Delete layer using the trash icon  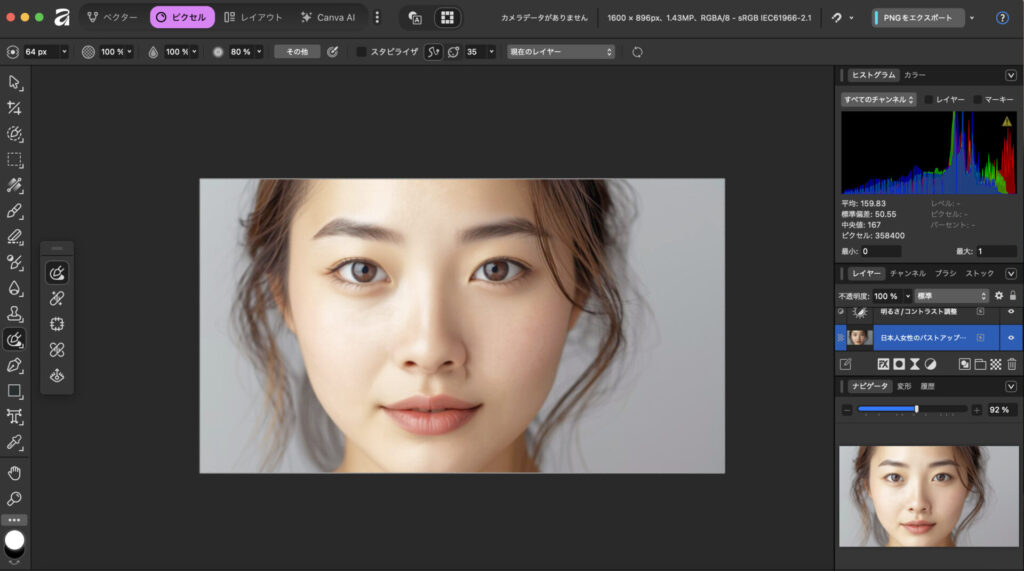pyautogui.click(x=1011, y=364)
